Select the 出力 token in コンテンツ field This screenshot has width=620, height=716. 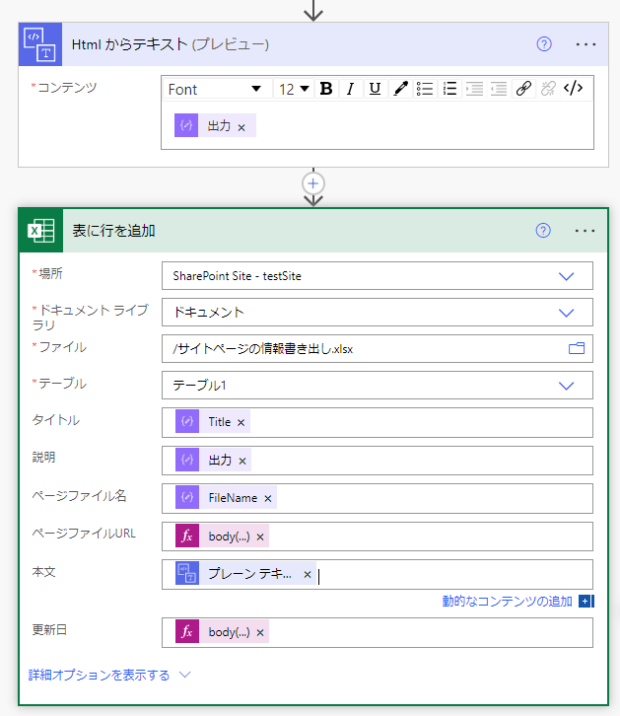click(x=215, y=126)
